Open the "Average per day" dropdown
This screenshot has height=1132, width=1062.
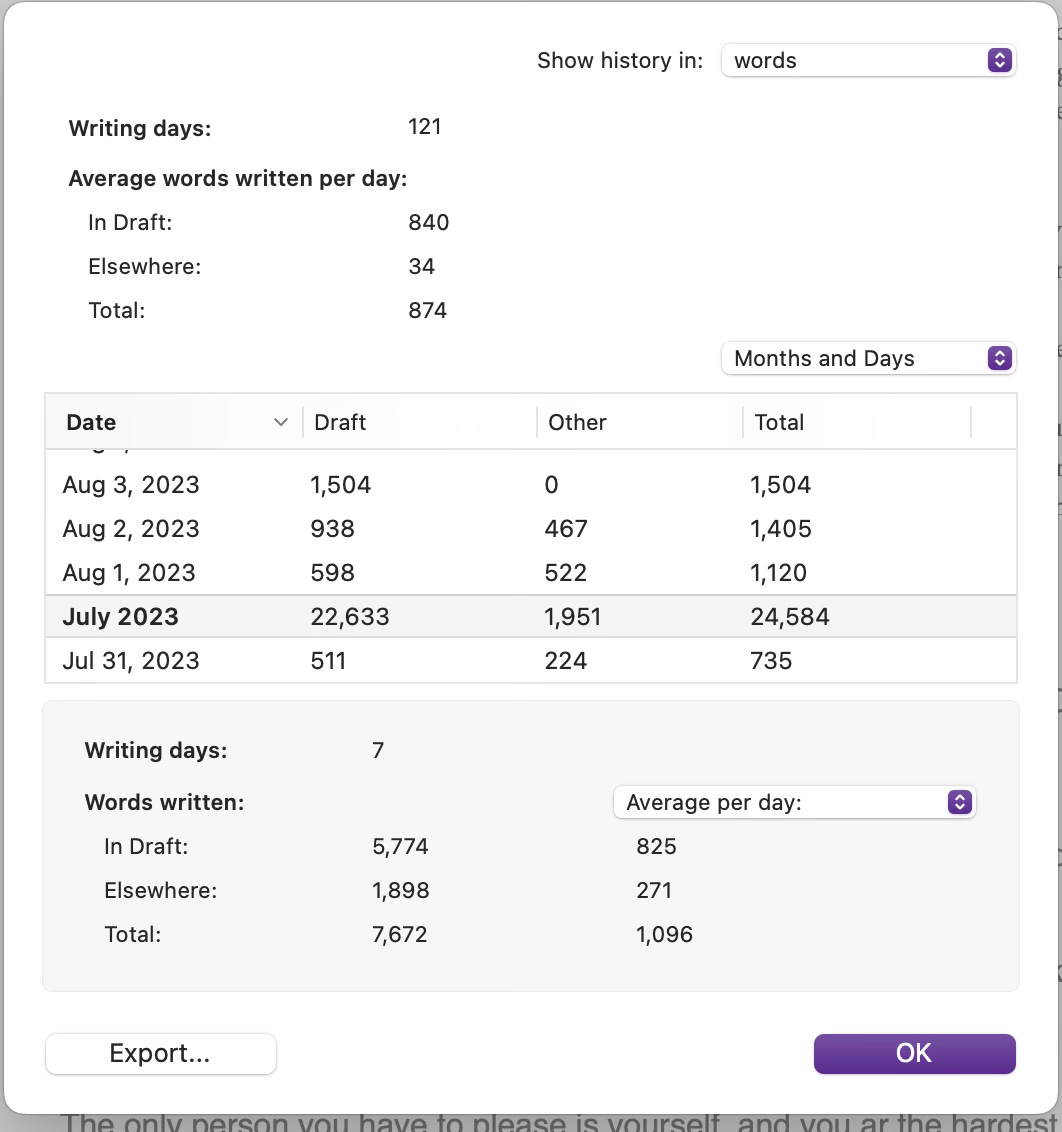click(794, 802)
